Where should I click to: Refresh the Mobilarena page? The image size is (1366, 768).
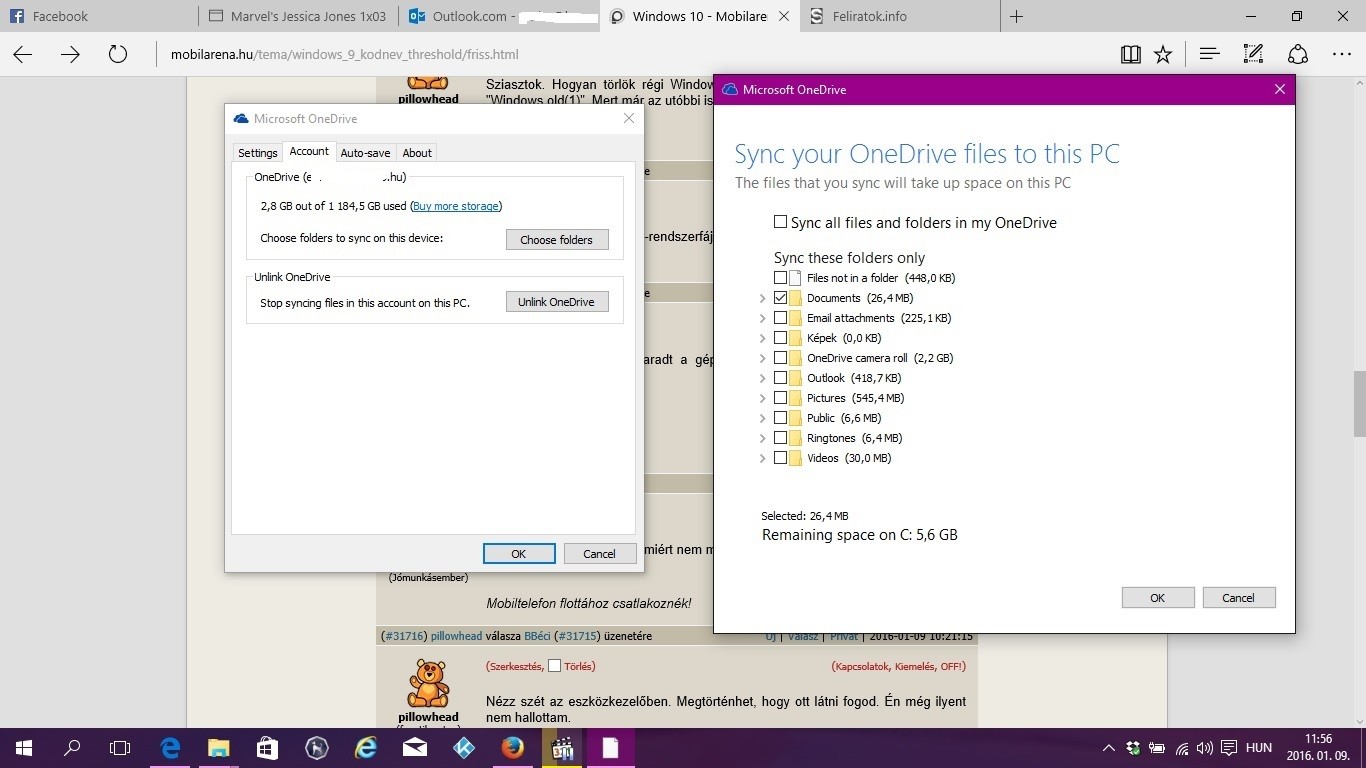pos(118,55)
